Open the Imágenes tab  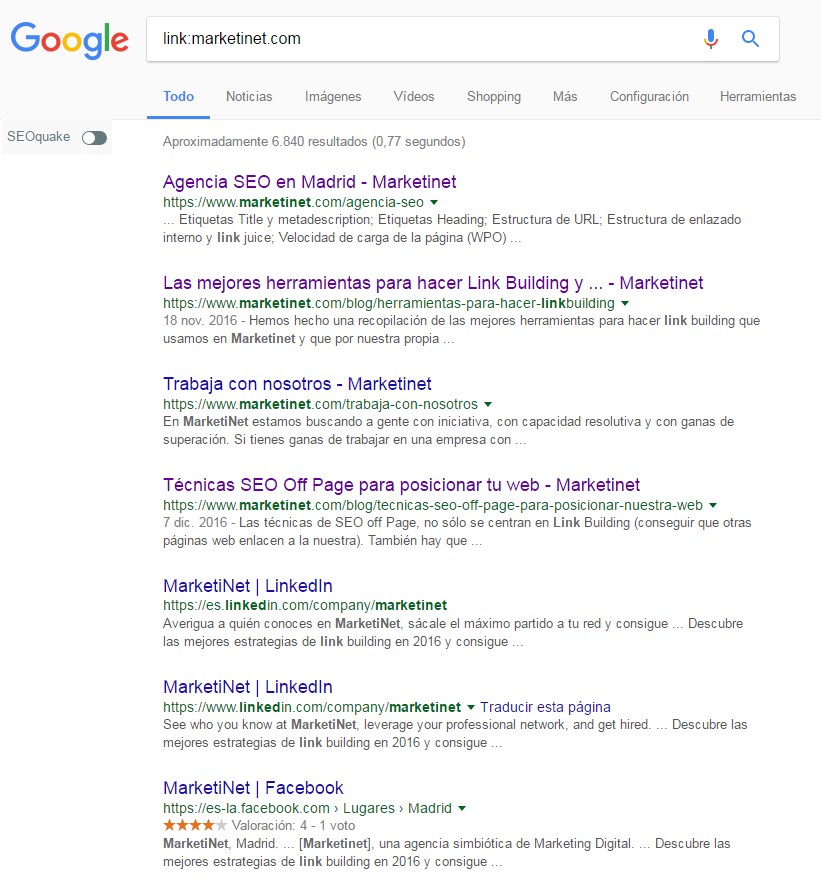click(x=333, y=96)
